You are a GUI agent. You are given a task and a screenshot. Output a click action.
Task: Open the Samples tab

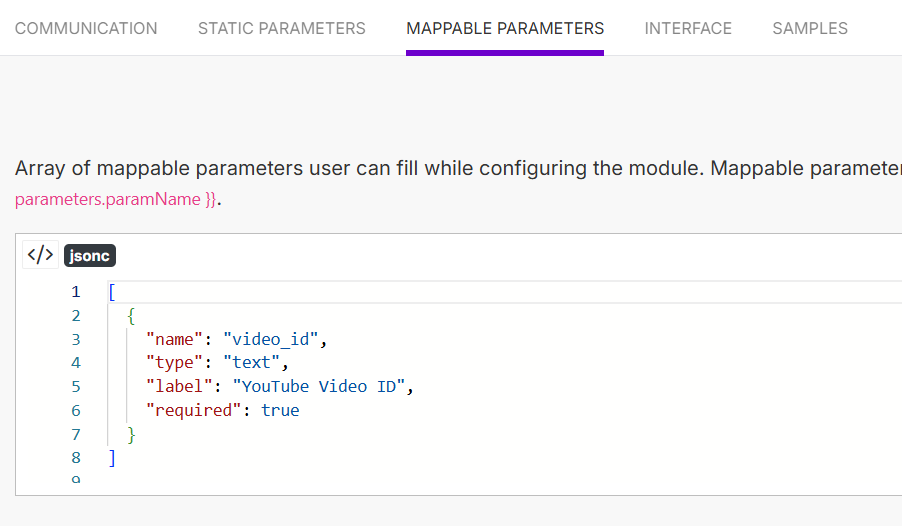tap(810, 28)
